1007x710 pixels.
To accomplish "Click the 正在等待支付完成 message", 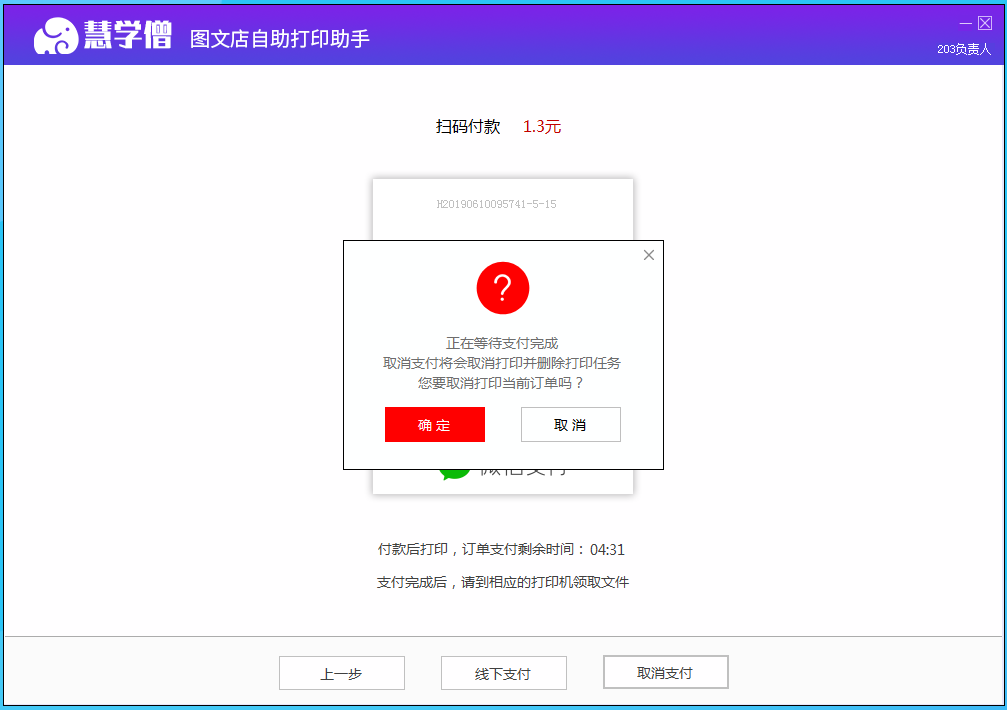I will pos(502,343).
